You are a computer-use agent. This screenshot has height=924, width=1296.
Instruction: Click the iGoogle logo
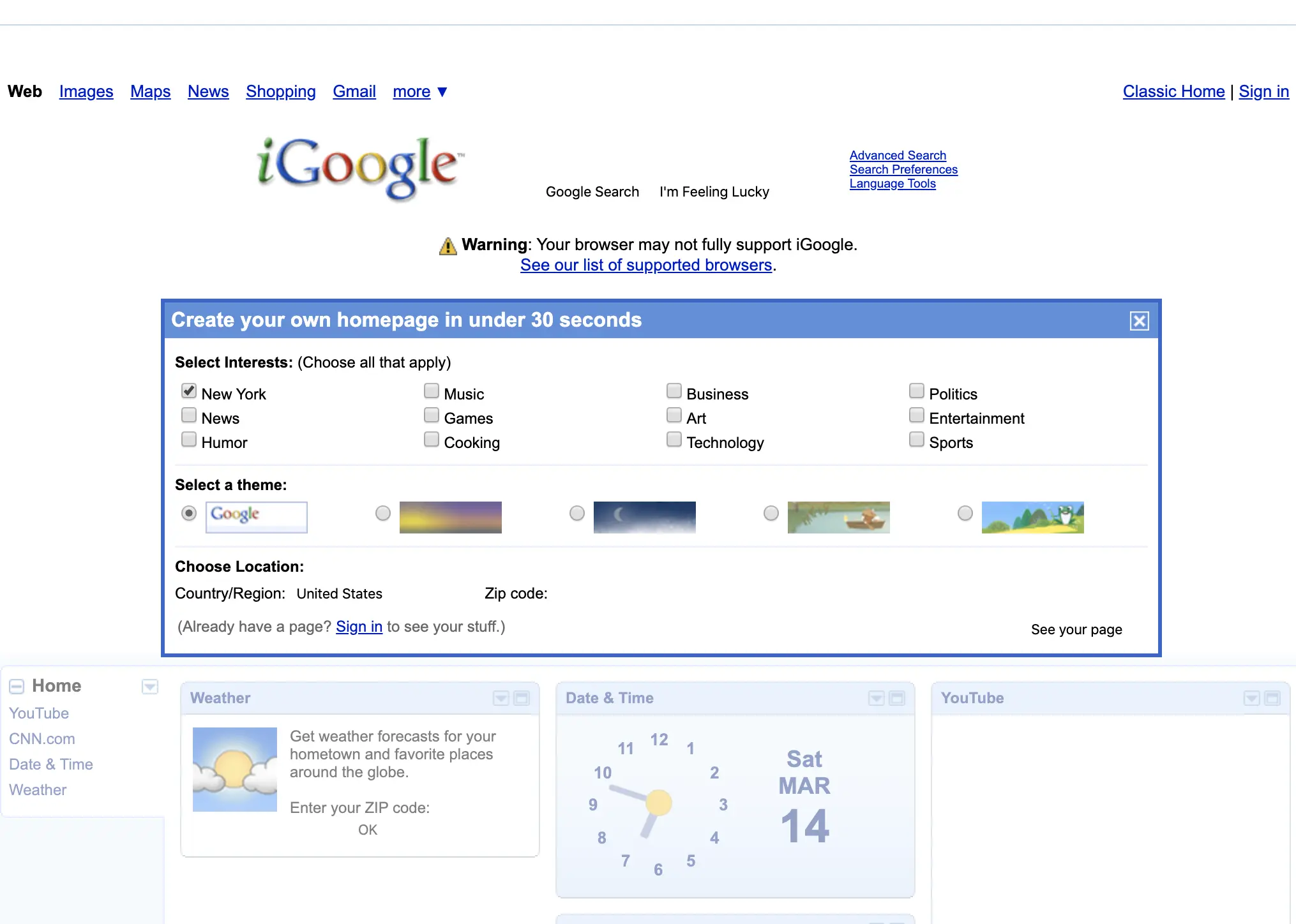point(359,167)
